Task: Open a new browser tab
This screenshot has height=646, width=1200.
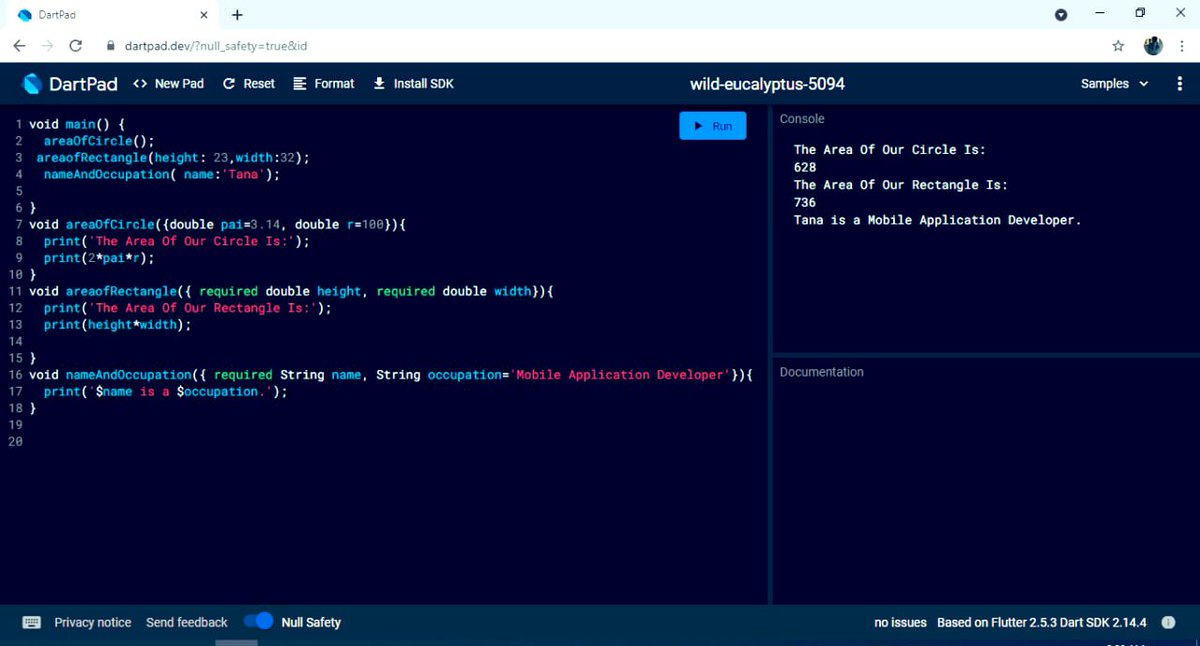Action: point(237,15)
